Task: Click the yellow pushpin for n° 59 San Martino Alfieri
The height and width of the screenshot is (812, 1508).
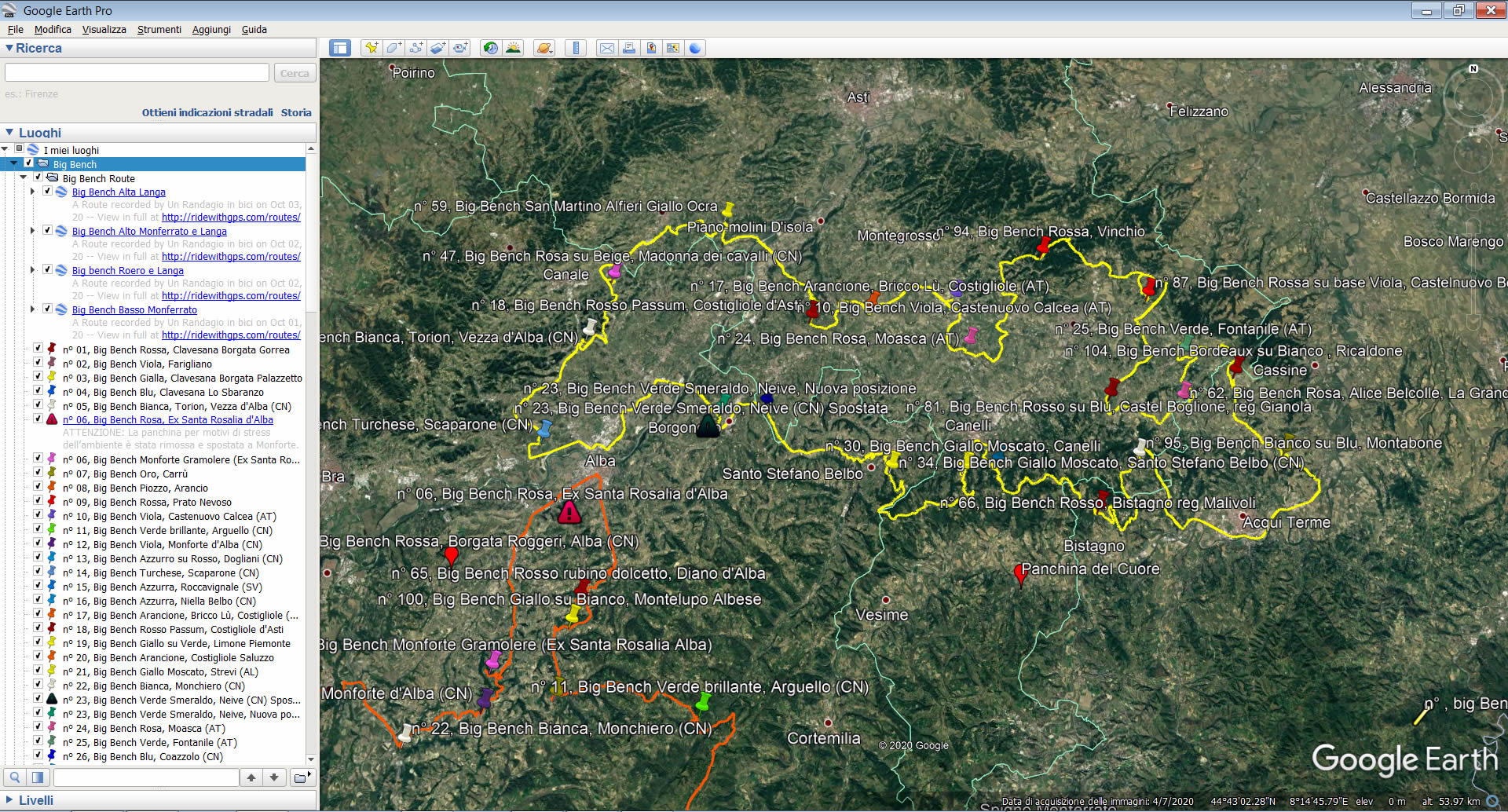Action: tap(728, 210)
